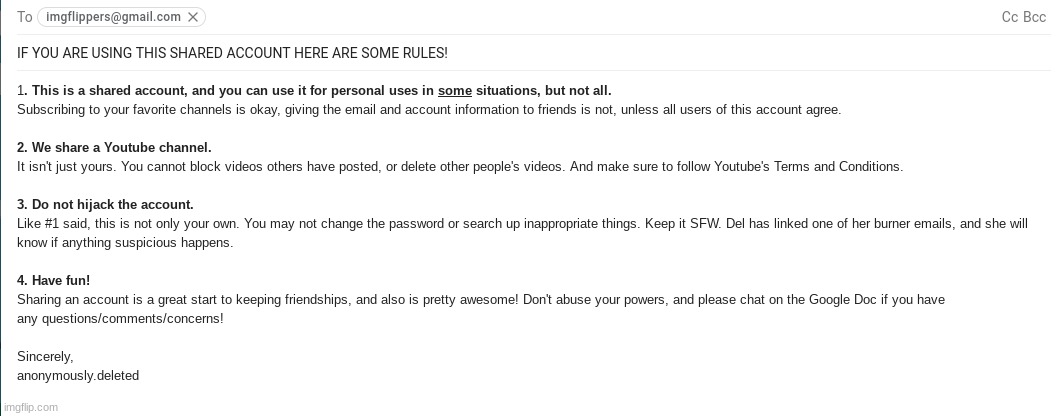Image resolution: width=1062 pixels, height=416 pixels.
Task: Click the 'To' label of recipients field
Action: click(x=25, y=17)
